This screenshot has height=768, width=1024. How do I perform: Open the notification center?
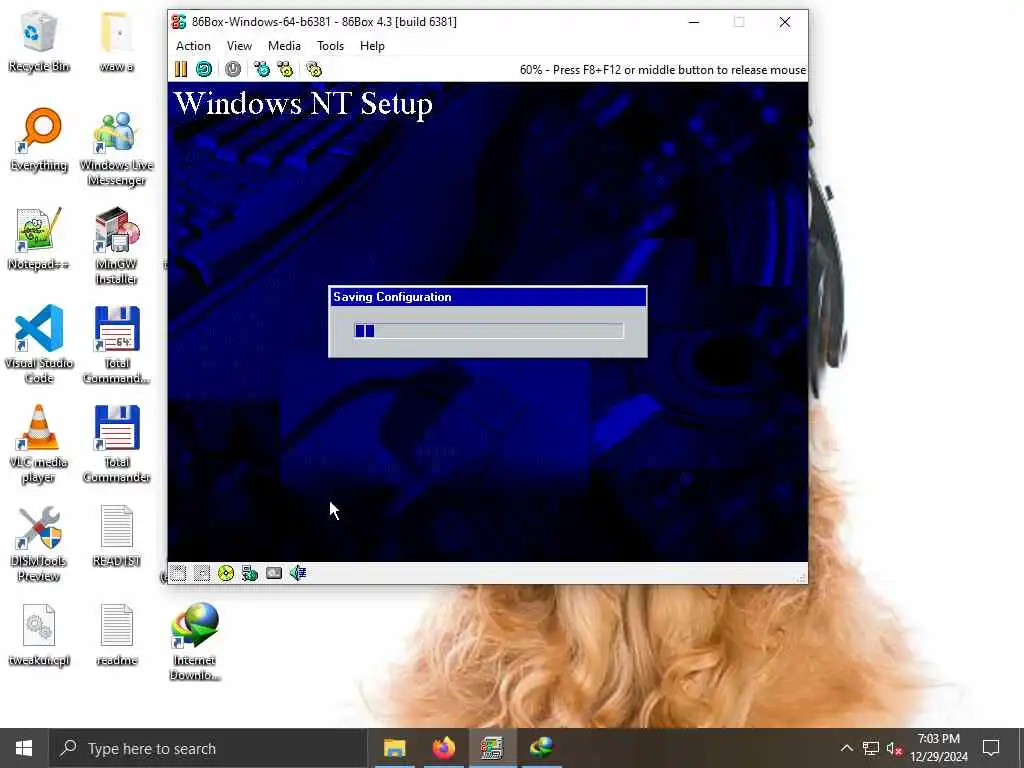pos(991,748)
